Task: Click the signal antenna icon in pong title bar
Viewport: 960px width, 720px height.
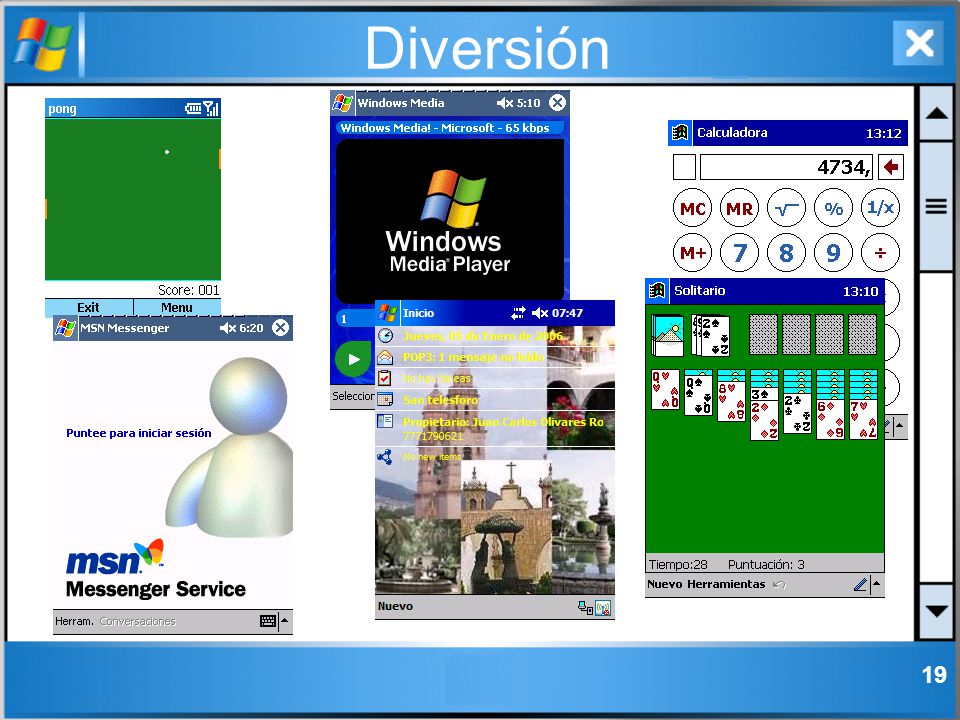Action: (x=211, y=108)
